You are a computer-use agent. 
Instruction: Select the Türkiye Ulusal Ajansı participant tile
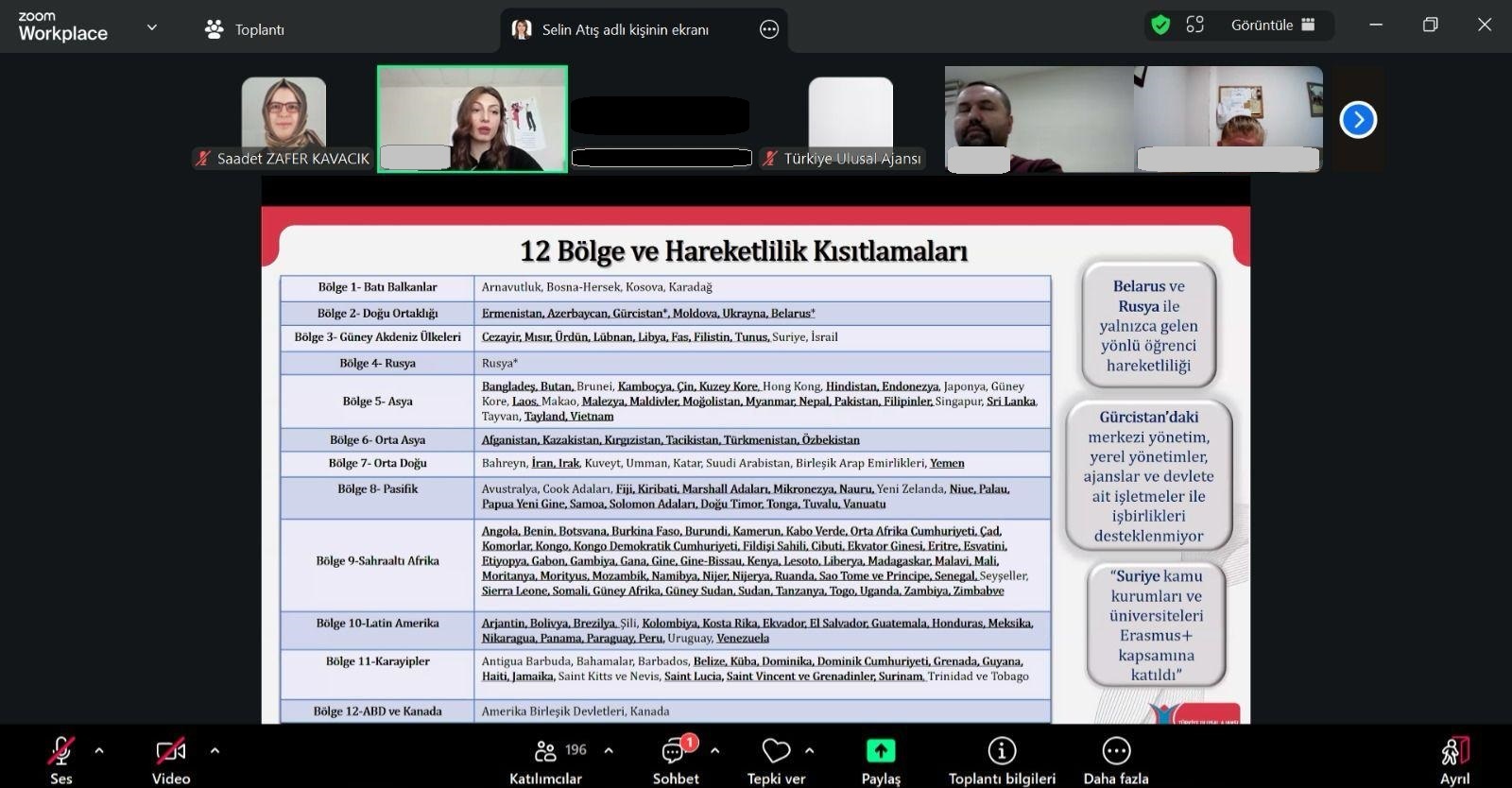[850, 120]
